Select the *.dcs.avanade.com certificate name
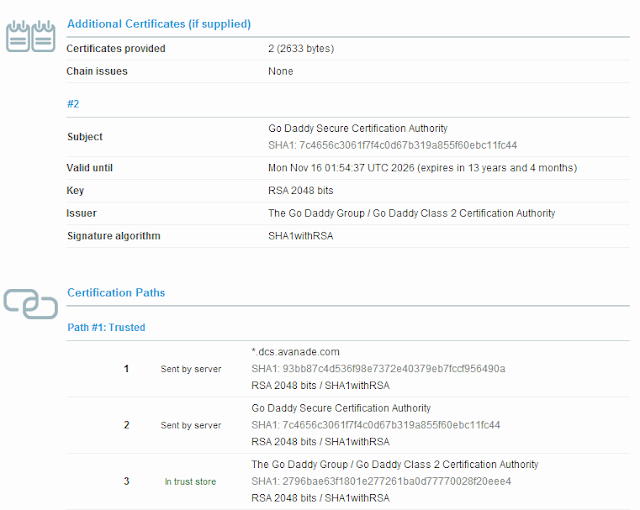The height and width of the screenshot is (510, 640). click(296, 352)
